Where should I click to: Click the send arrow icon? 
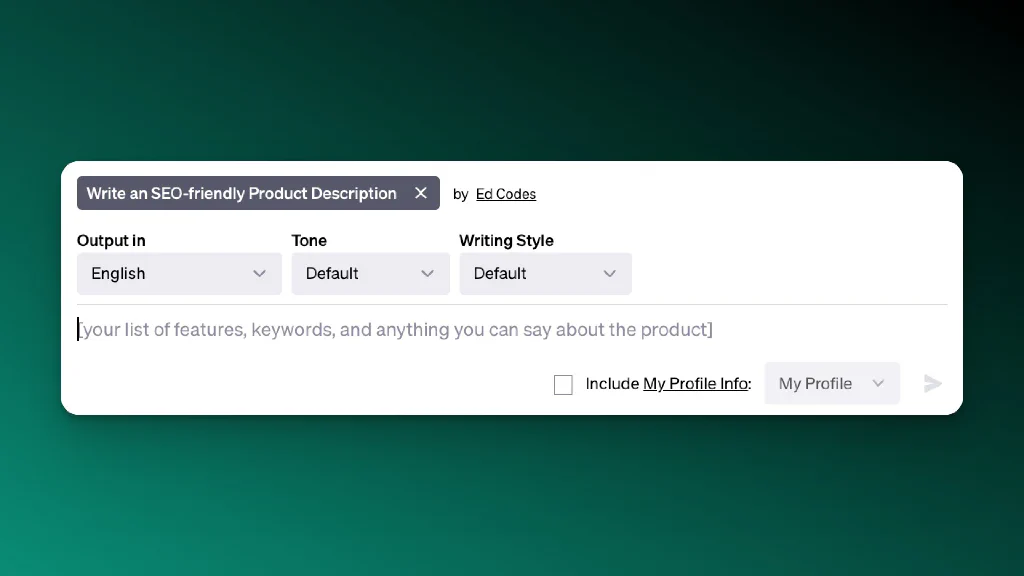coord(933,383)
